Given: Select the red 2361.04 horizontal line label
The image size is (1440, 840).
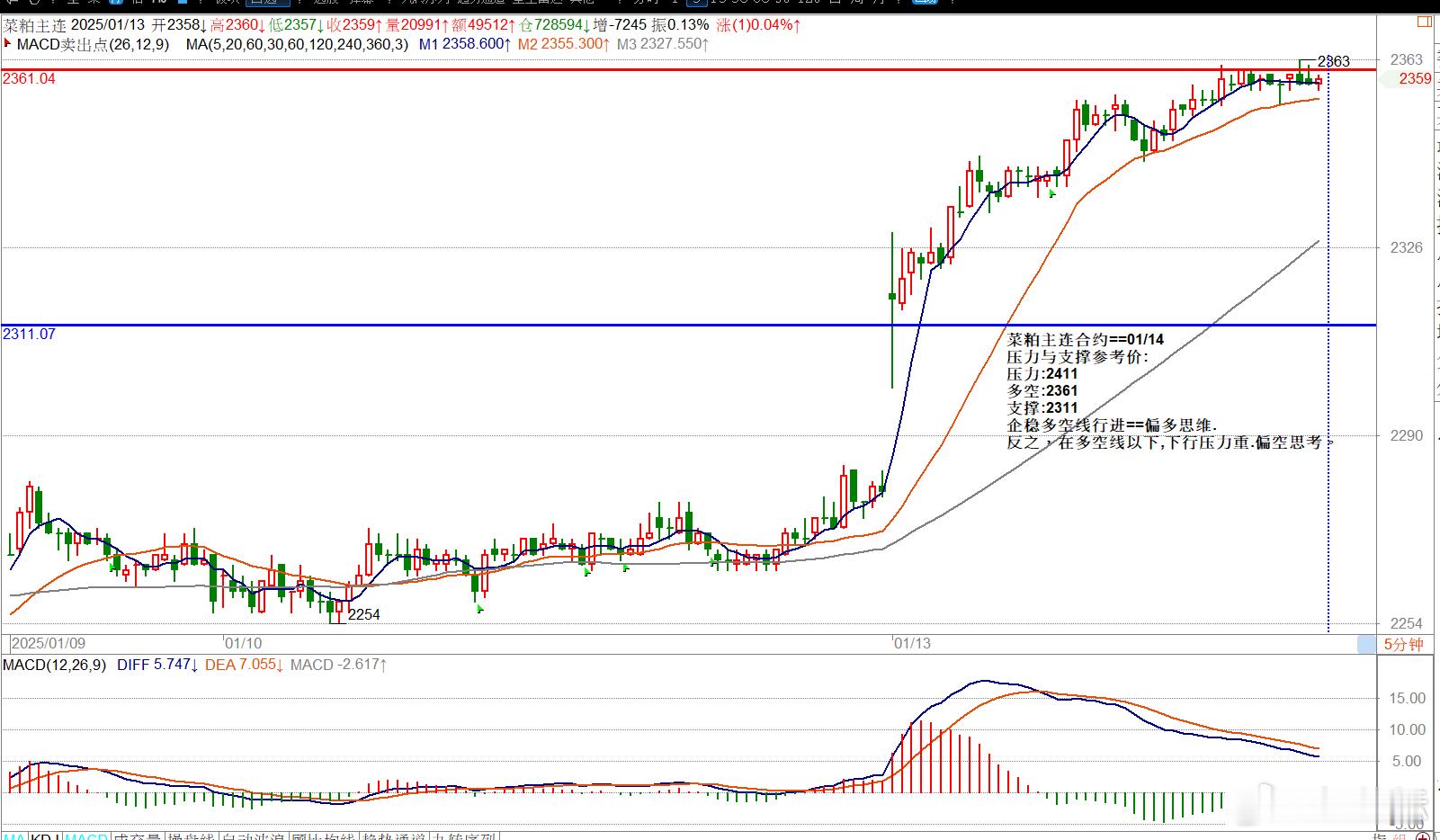Looking at the screenshot, I should click(x=29, y=79).
